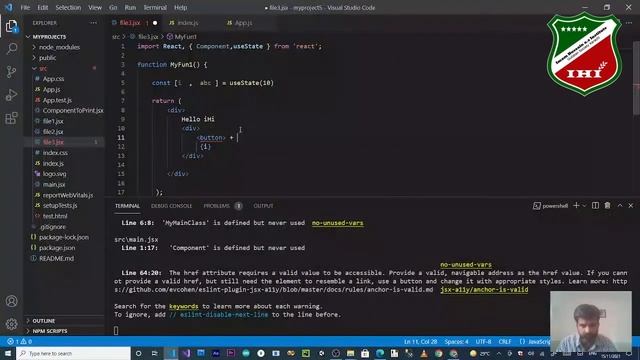Open the View menu

[95, 7]
